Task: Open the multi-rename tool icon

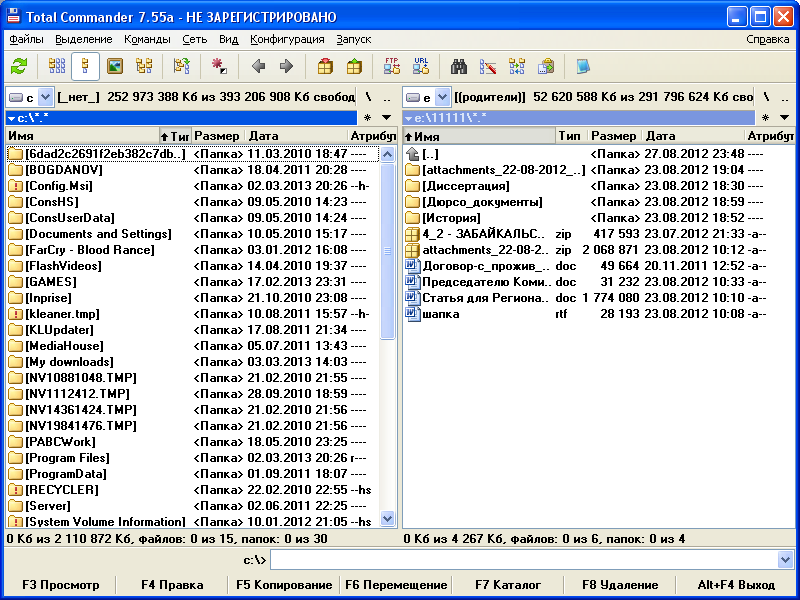Action: [488, 66]
